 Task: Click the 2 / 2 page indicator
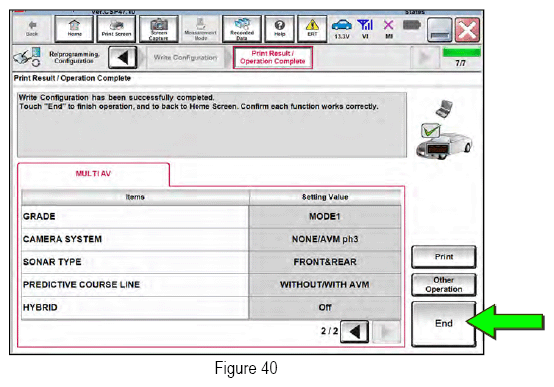coord(329,331)
